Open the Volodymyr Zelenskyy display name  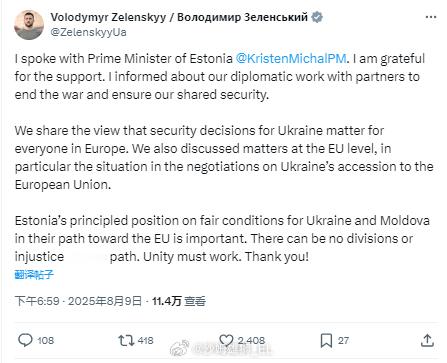pyautogui.click(x=179, y=17)
